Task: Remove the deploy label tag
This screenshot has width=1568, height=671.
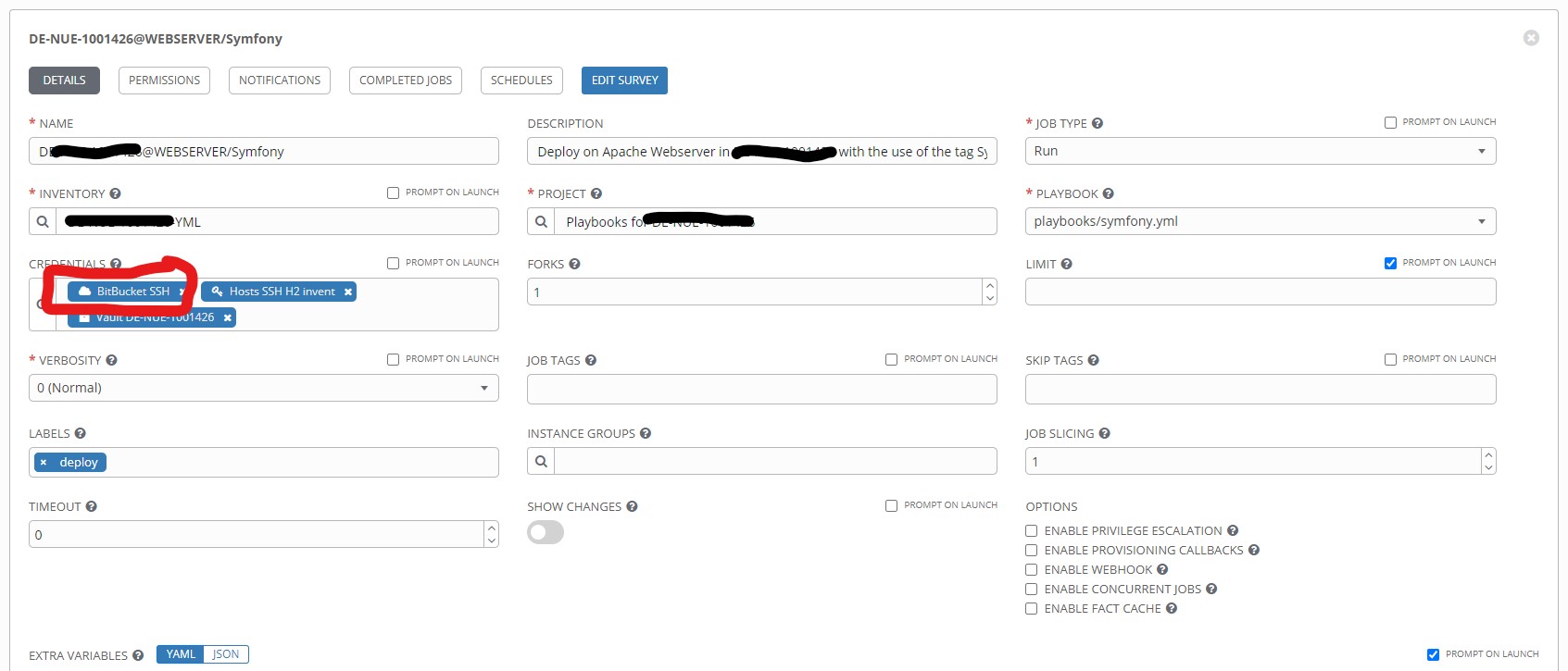Action: click(44, 463)
